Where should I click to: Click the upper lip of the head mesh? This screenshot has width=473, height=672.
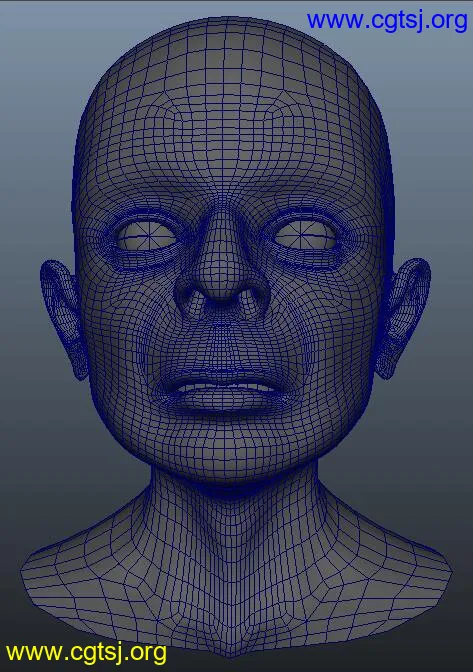click(x=223, y=379)
